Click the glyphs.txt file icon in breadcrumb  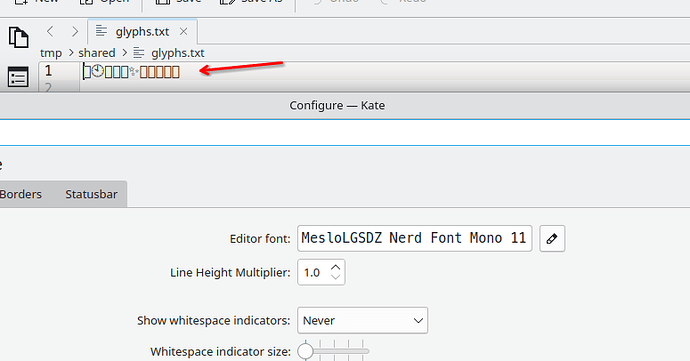click(x=139, y=53)
